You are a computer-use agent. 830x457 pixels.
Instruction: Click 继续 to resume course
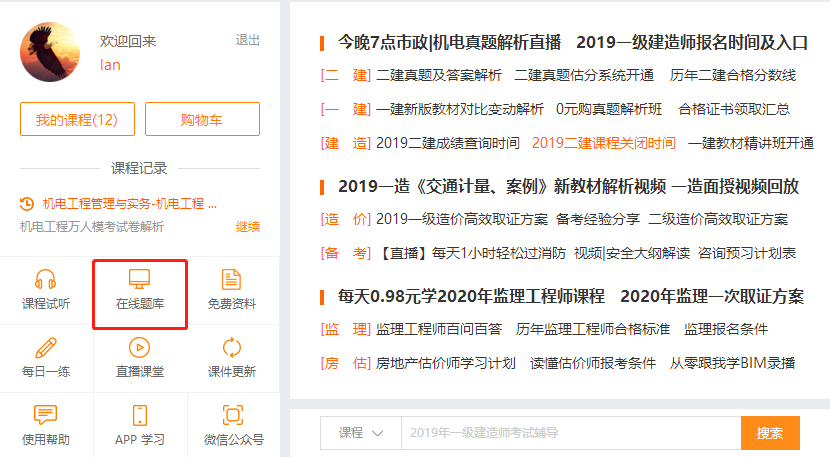coord(247,227)
